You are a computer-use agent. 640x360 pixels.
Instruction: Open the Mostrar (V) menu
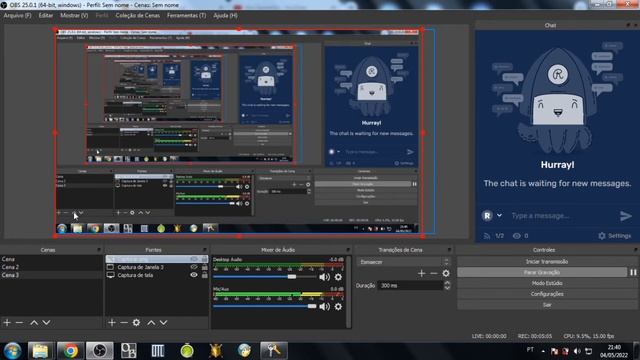click(74, 16)
